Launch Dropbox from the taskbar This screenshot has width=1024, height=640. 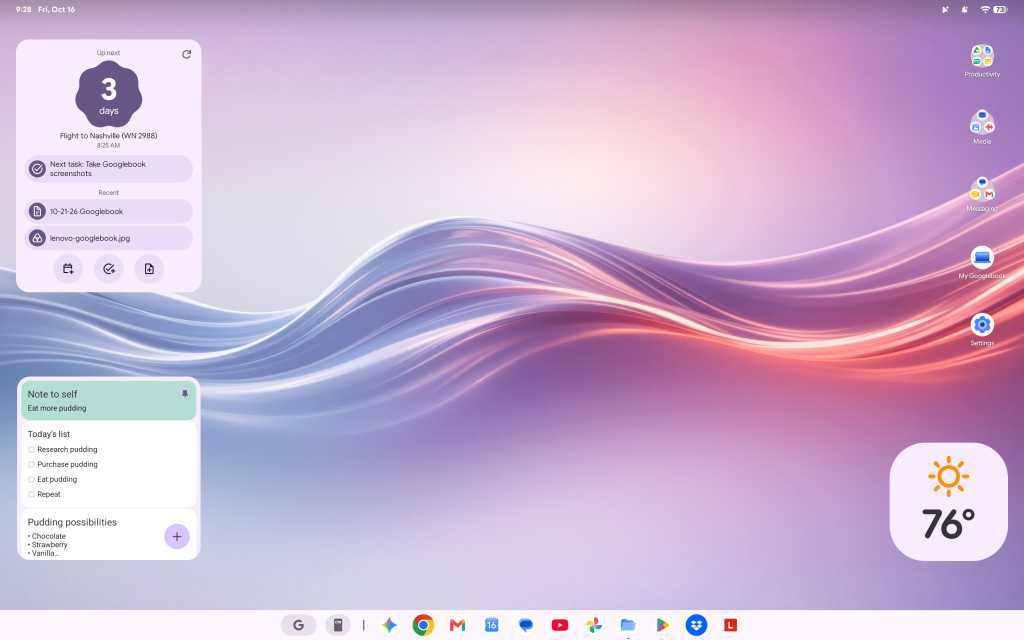(696, 625)
